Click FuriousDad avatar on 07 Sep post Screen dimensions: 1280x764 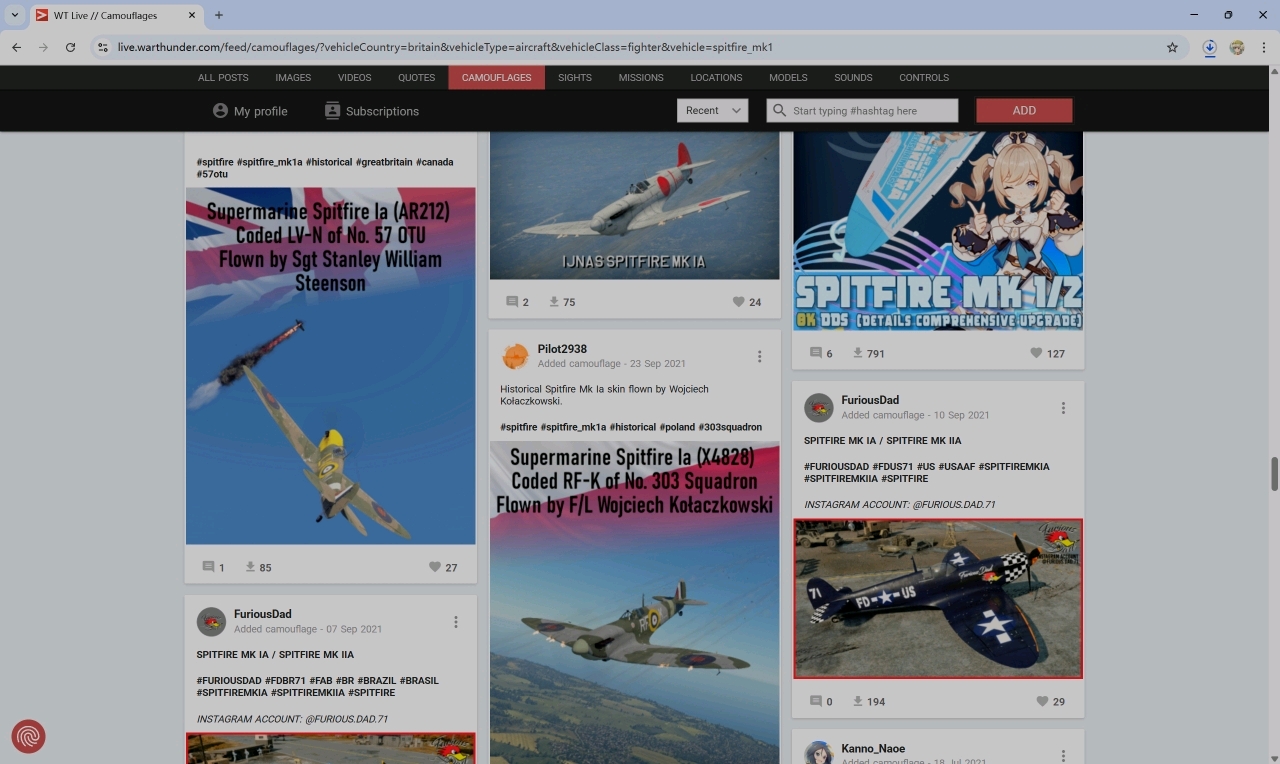point(211,621)
